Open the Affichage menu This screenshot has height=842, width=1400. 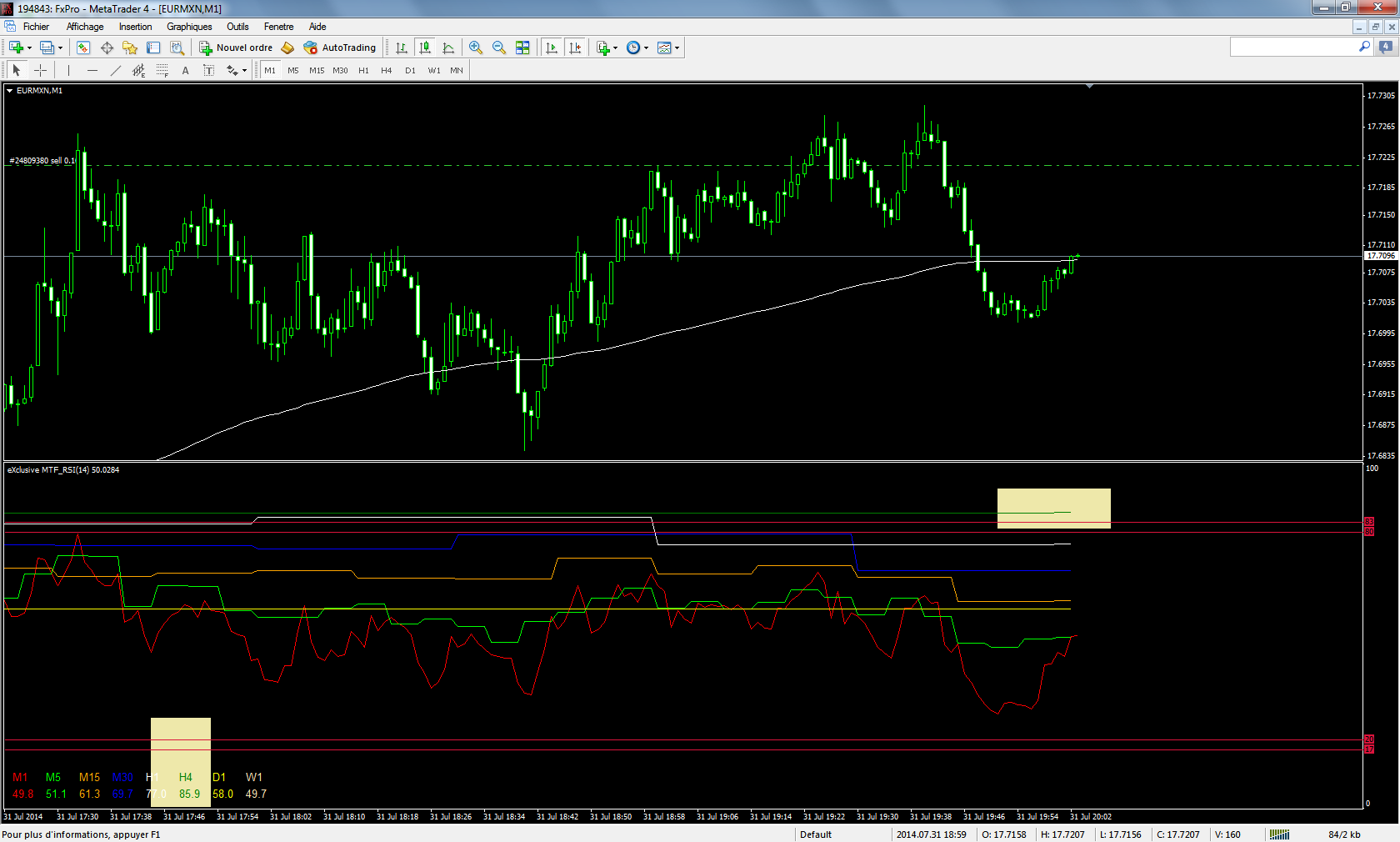[x=85, y=27]
